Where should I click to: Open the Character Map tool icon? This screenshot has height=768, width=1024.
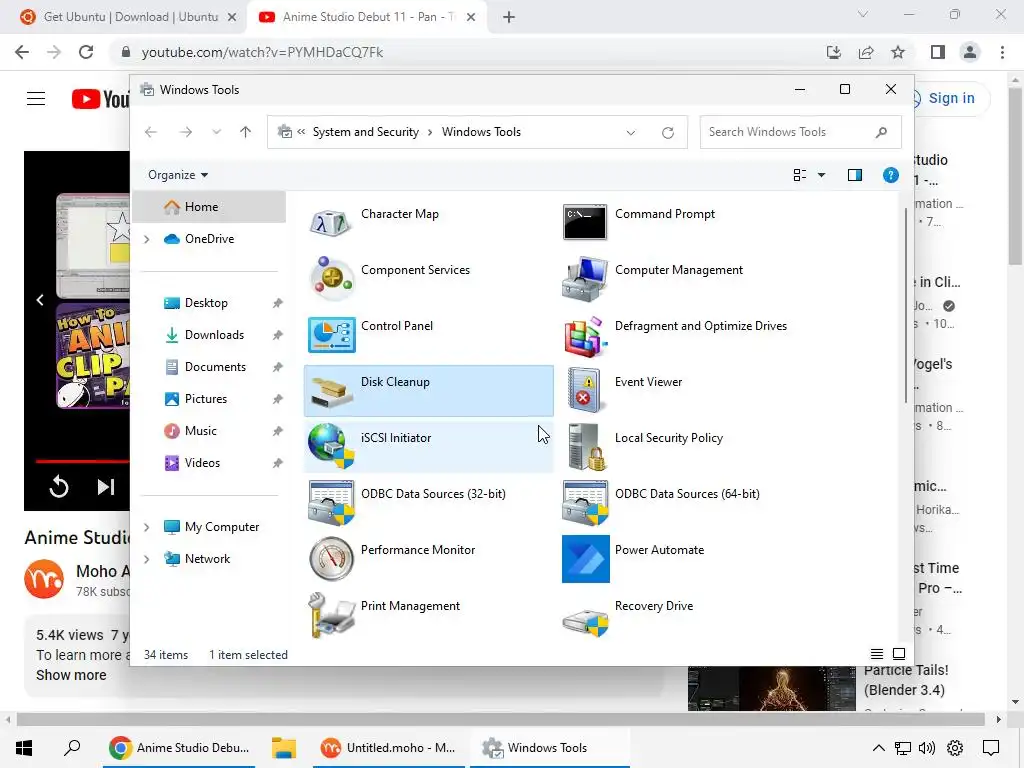pos(331,222)
